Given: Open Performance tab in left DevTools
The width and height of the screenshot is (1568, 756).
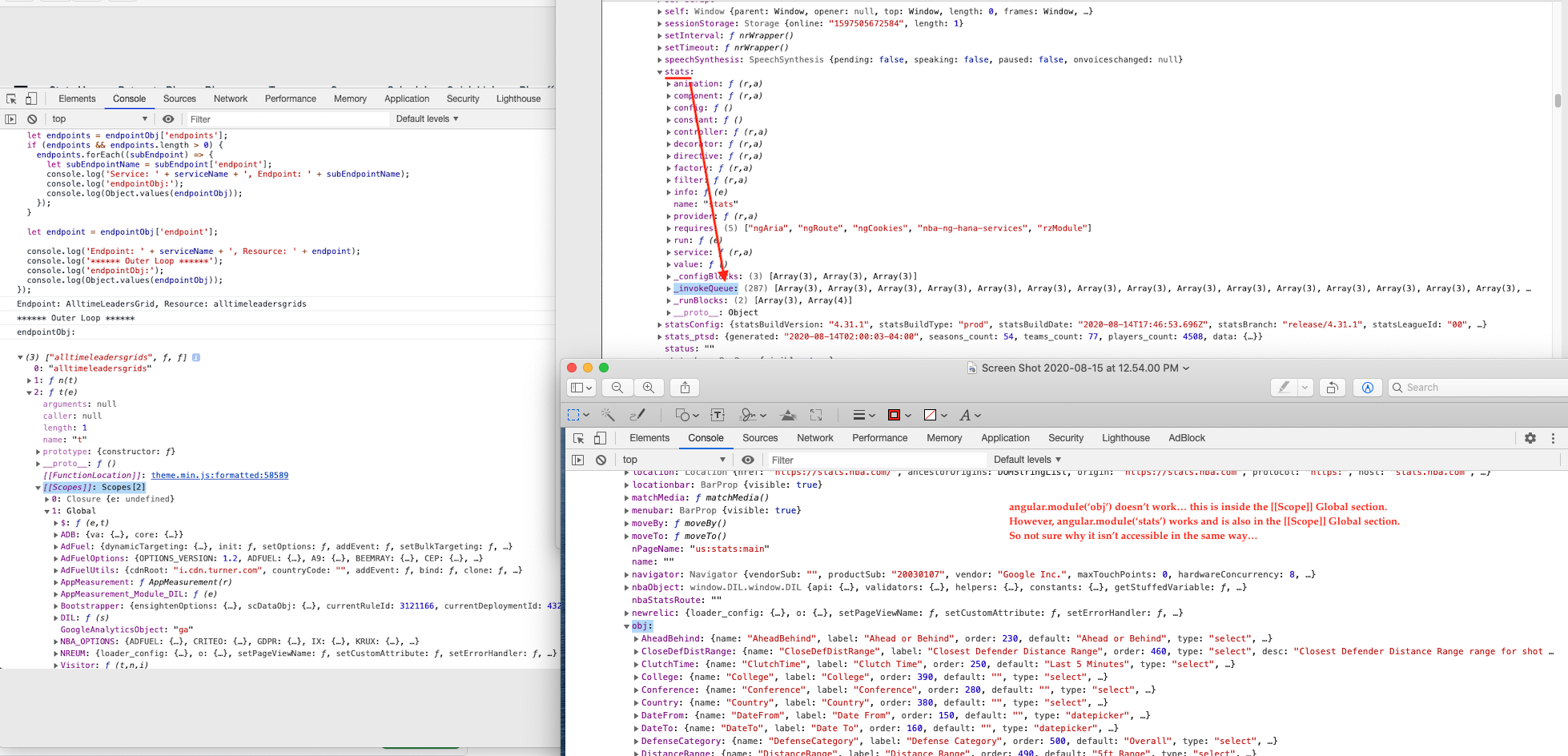Looking at the screenshot, I should (x=291, y=99).
